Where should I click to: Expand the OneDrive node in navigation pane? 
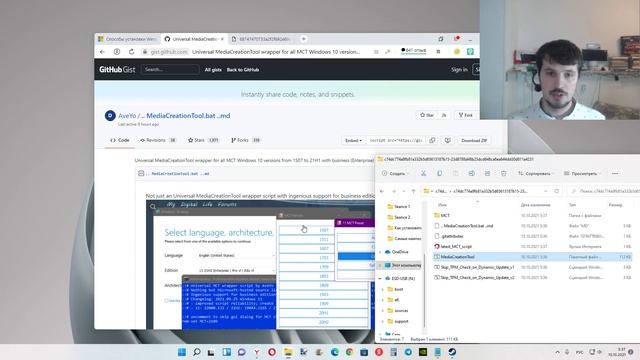(x=380, y=252)
